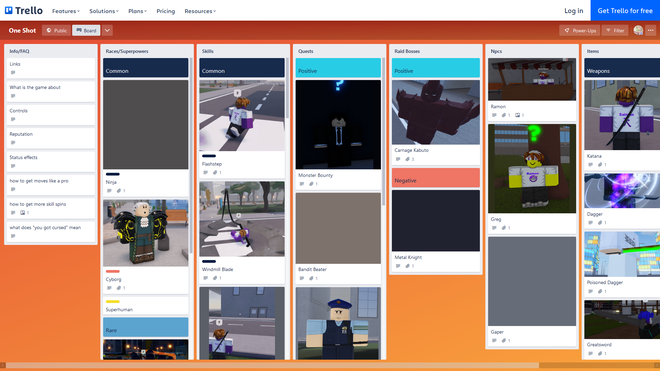This screenshot has height=371, width=660.
Task: Click image cover icon on Ramon card
Action: [519, 115]
